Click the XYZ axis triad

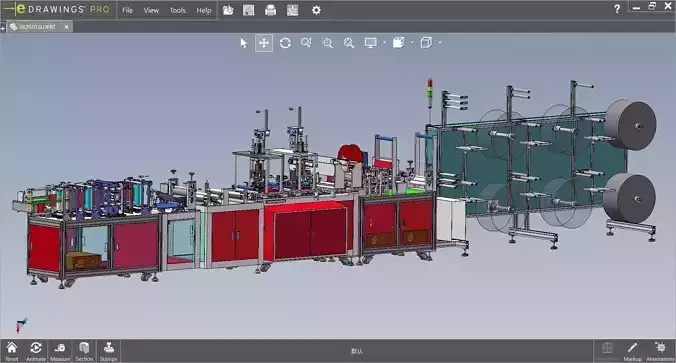(21, 325)
